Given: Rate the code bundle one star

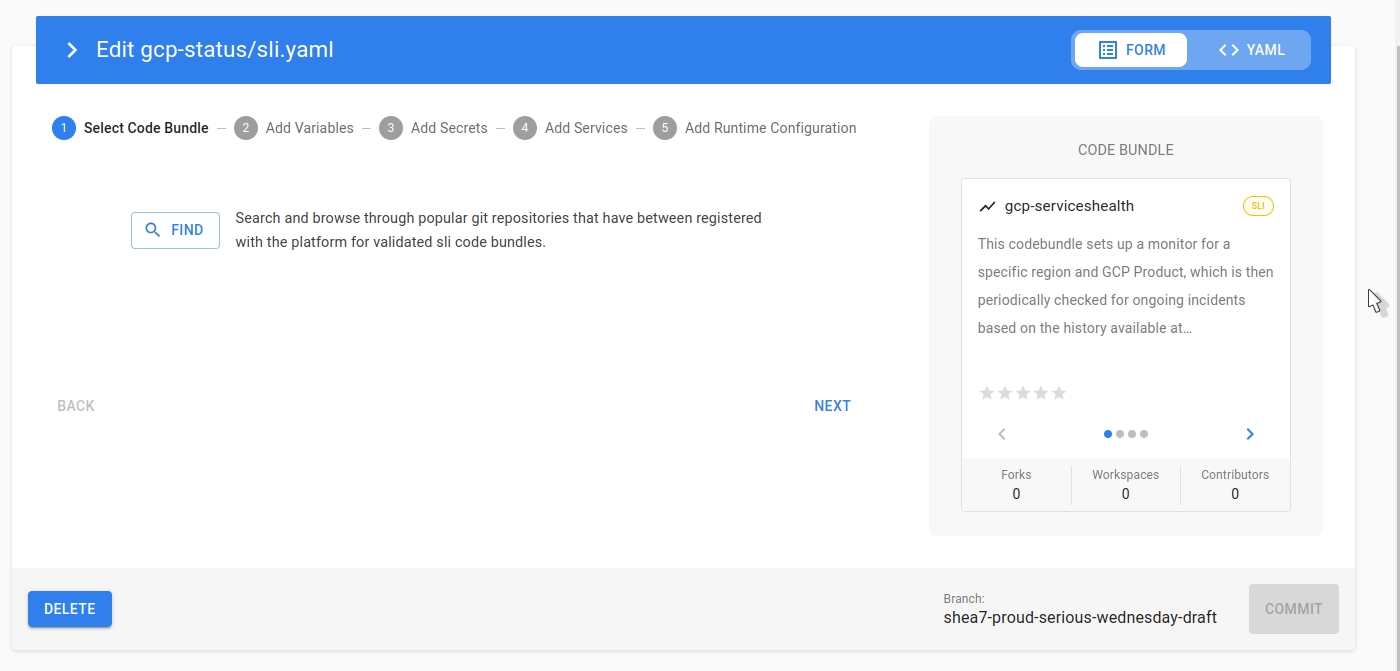Looking at the screenshot, I should 987,393.
